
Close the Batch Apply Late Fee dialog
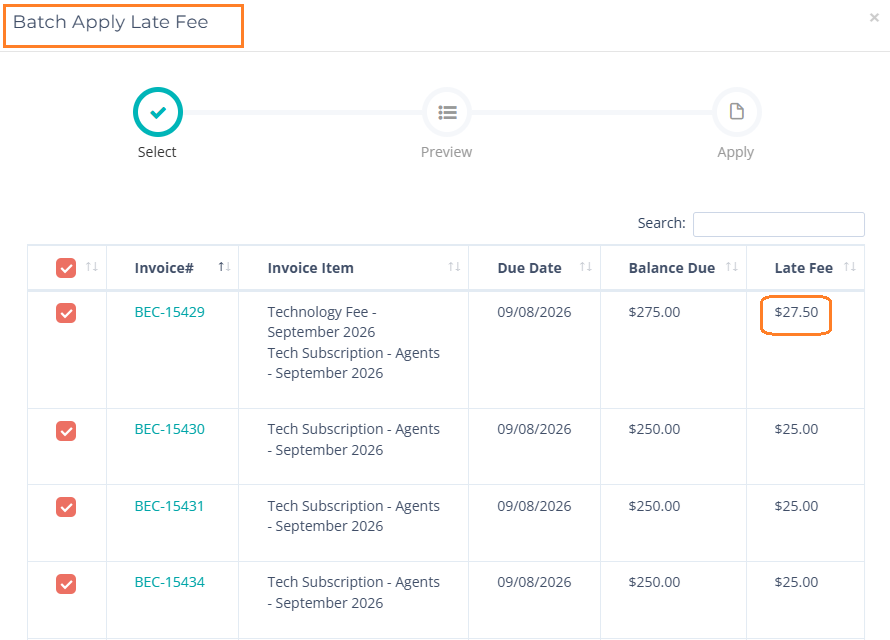874,18
